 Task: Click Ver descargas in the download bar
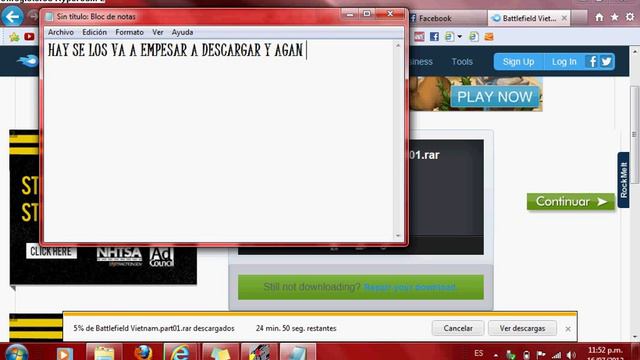pos(522,328)
